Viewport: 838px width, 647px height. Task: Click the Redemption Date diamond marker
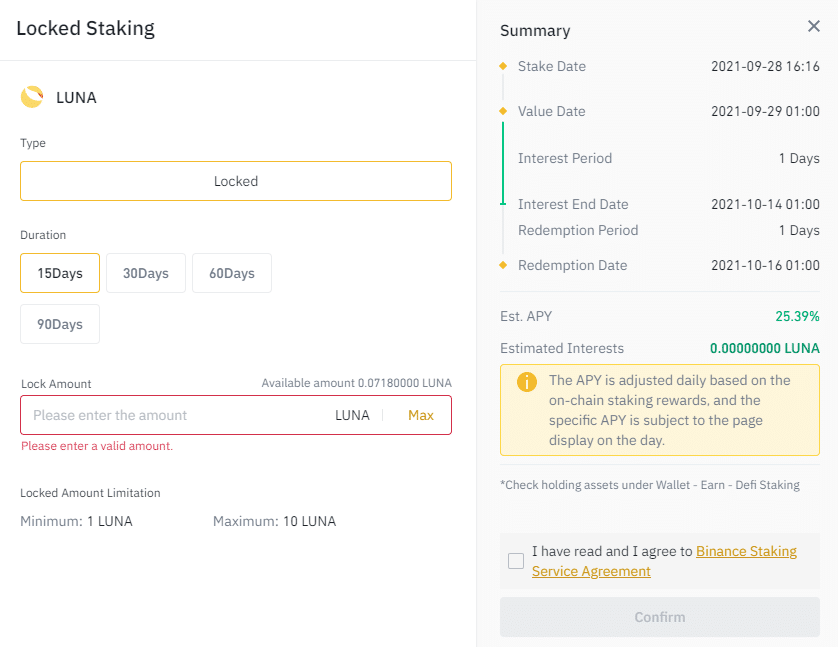pos(503,265)
